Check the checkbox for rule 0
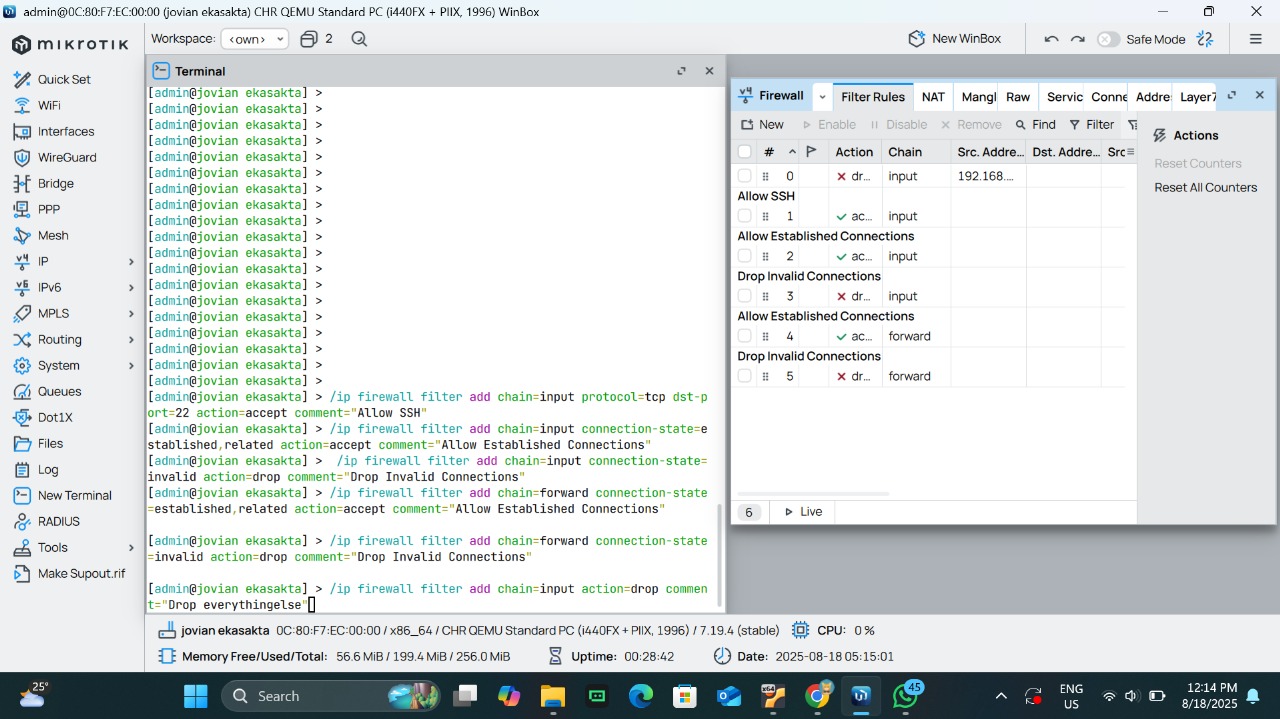 [744, 176]
